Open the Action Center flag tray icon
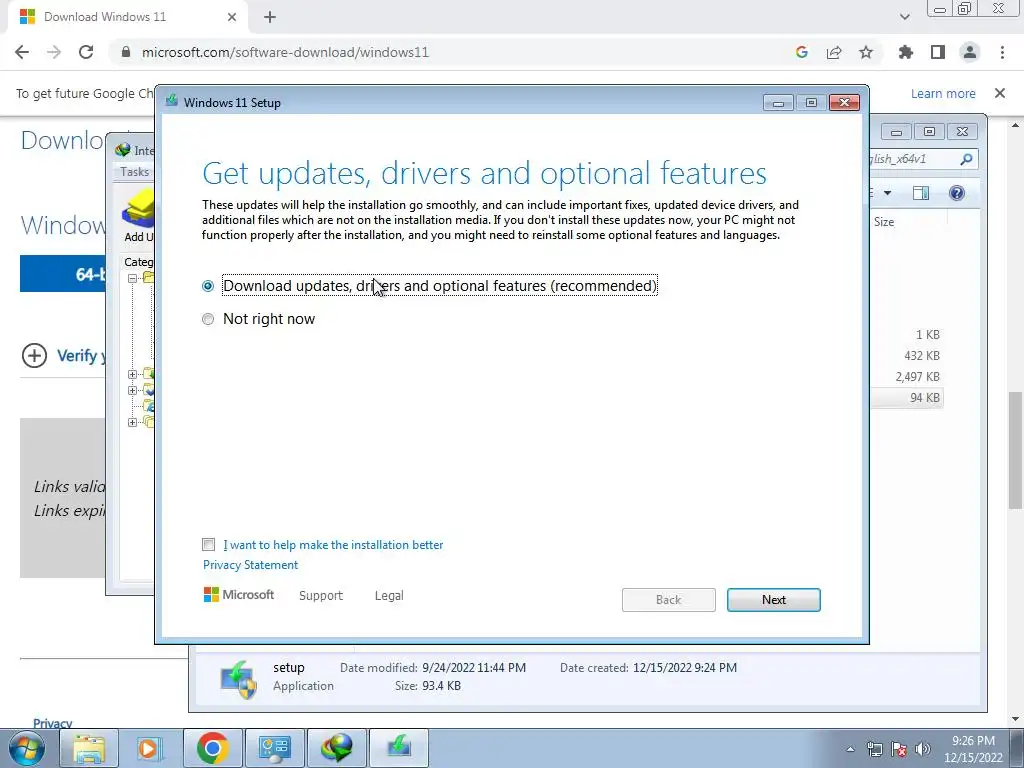This screenshot has height=768, width=1024. pos(899,749)
